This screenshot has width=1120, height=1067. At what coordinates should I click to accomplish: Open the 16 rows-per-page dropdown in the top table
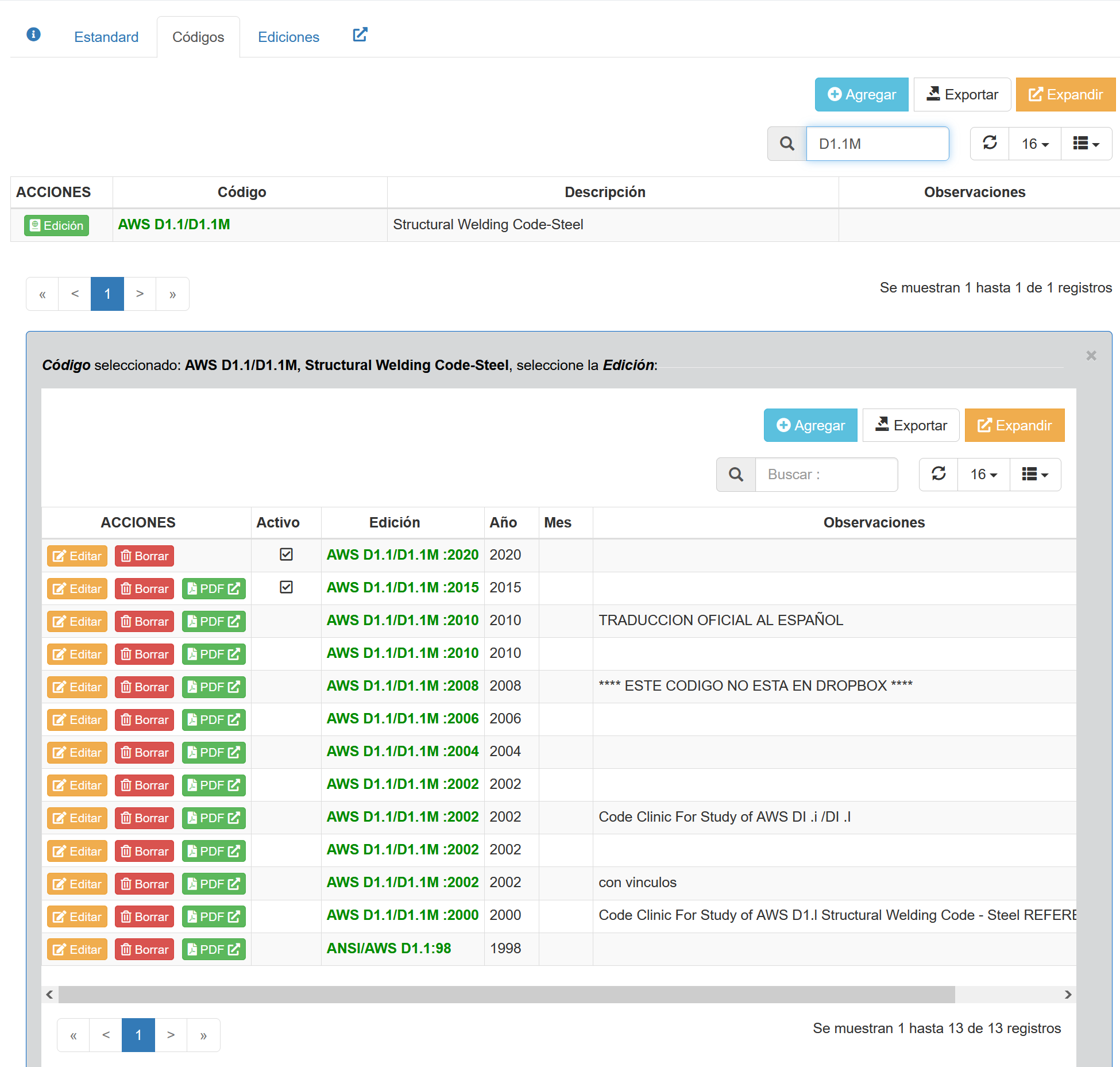click(1035, 144)
